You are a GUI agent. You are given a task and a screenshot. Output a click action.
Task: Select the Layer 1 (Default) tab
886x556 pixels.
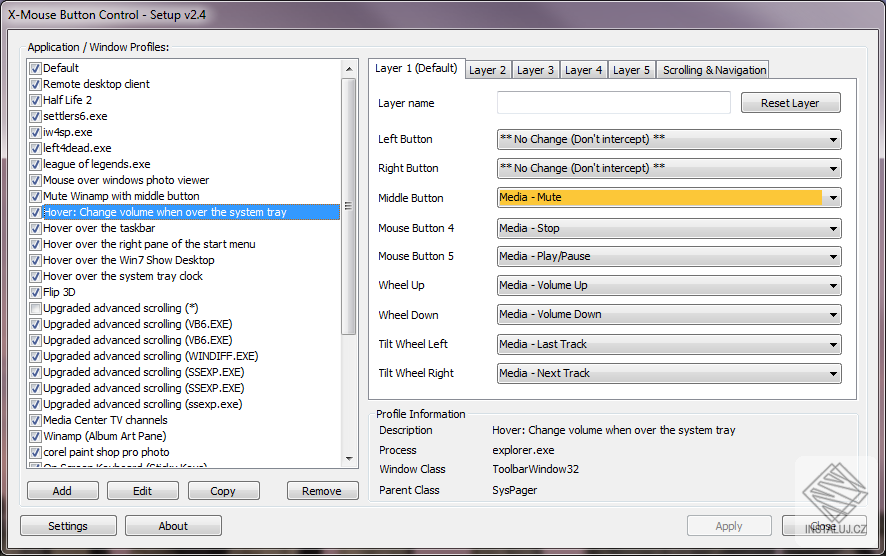416,68
